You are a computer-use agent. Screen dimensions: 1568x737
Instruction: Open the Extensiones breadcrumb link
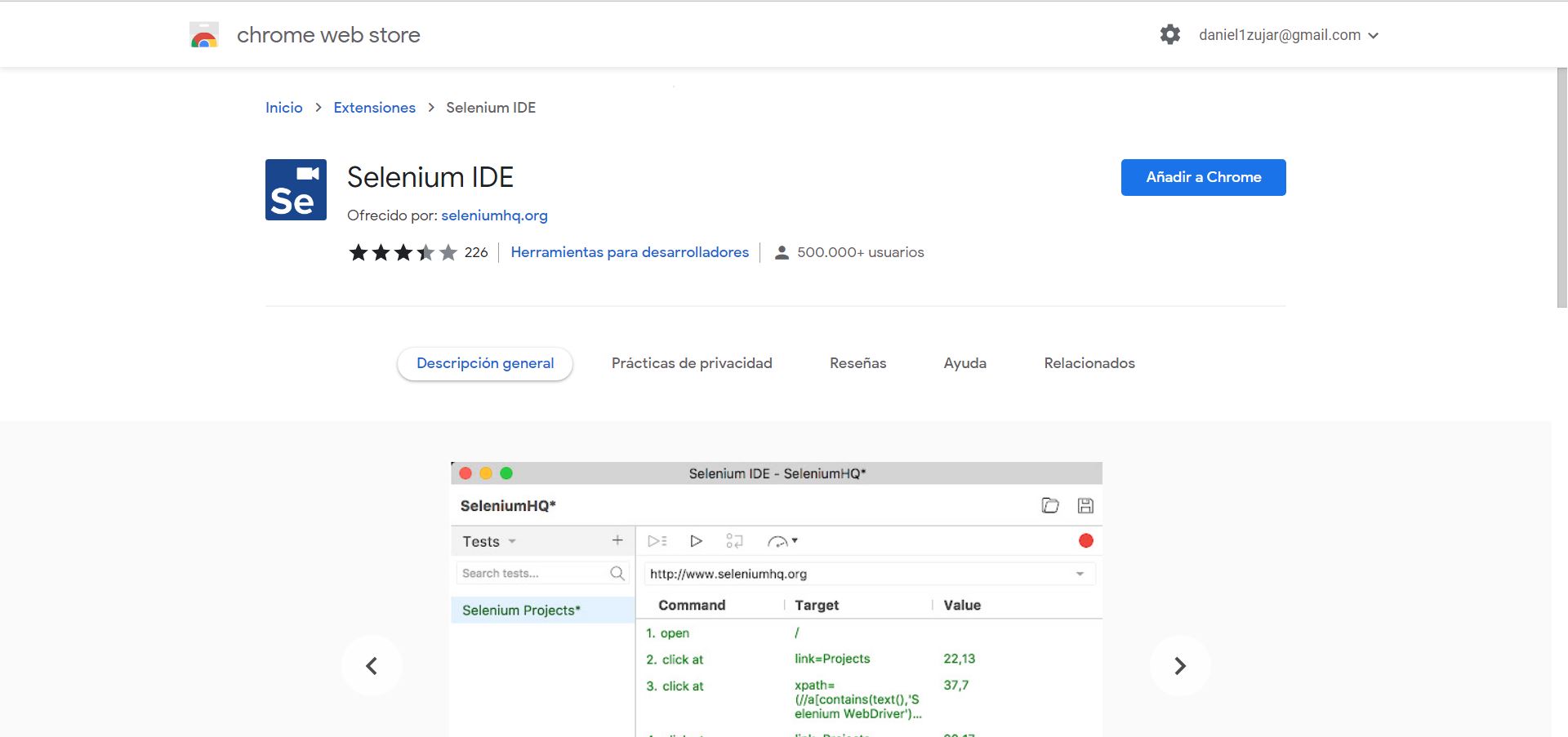pyautogui.click(x=375, y=108)
